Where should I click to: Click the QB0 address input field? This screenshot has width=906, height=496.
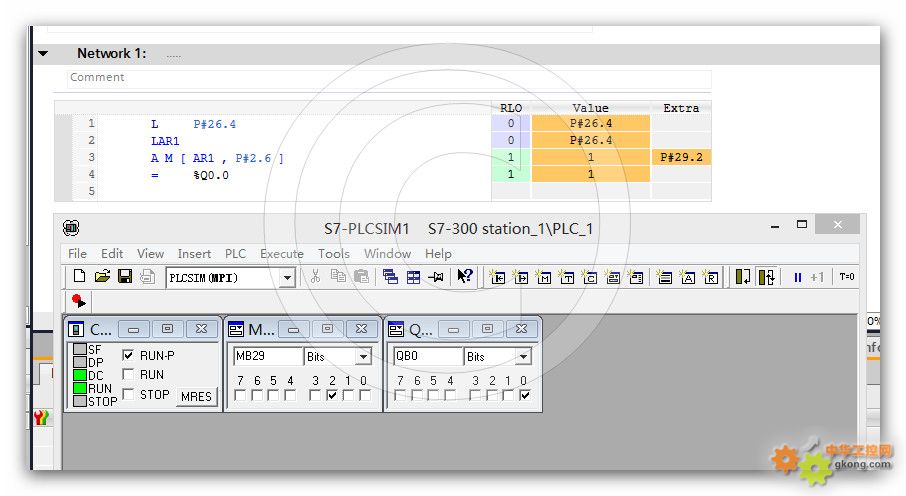(x=428, y=356)
